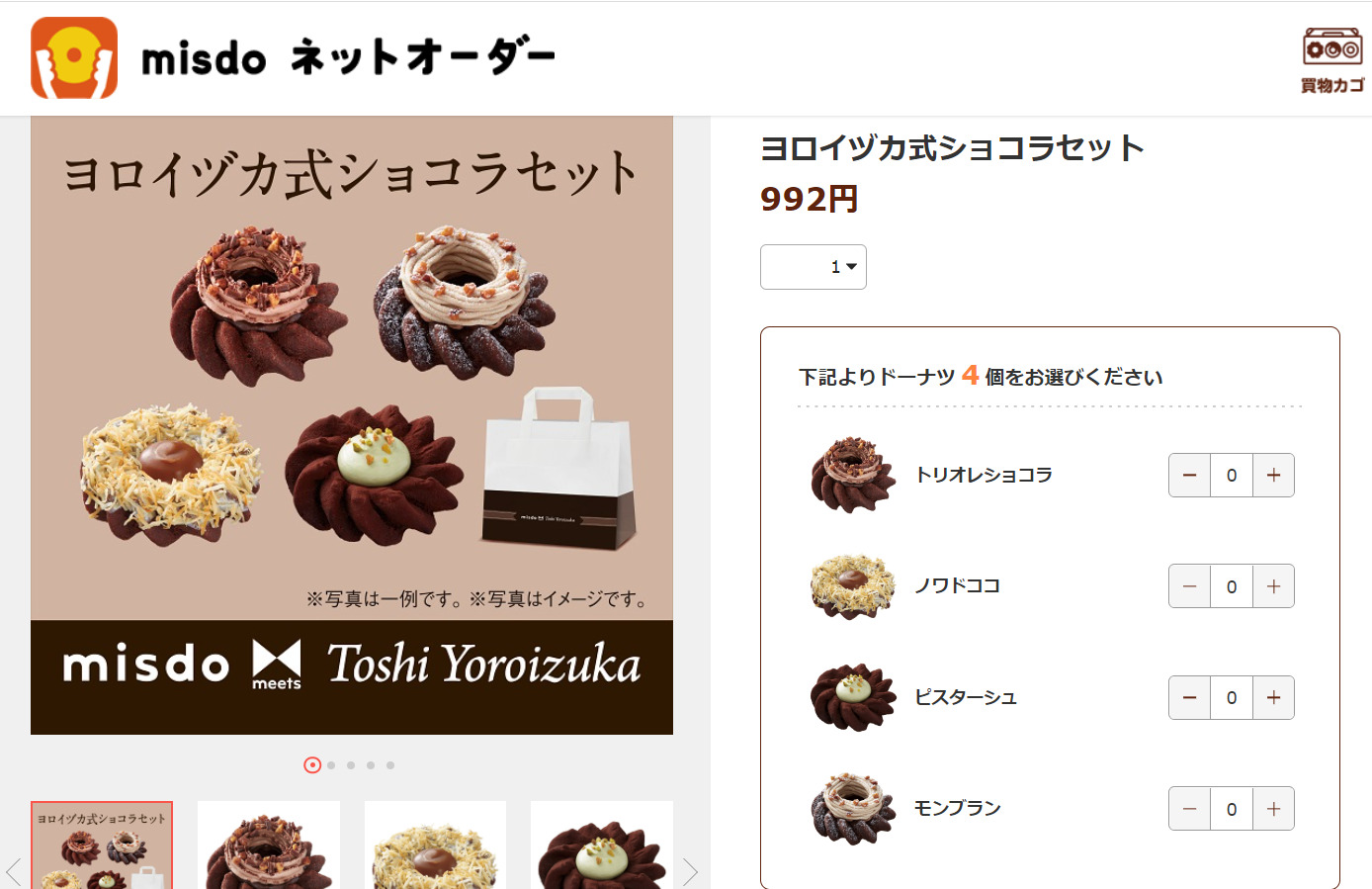Select the ヨロイヅカ式ショコラセット thumbnail
The width and height of the screenshot is (1372, 889).
coord(102,845)
